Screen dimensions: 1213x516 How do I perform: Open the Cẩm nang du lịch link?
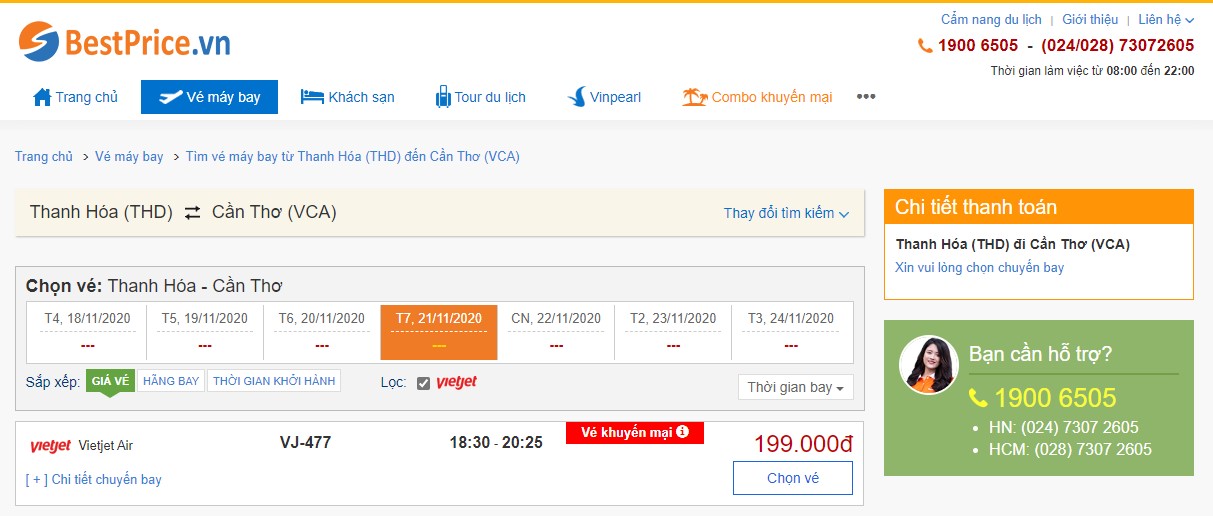coord(991,19)
